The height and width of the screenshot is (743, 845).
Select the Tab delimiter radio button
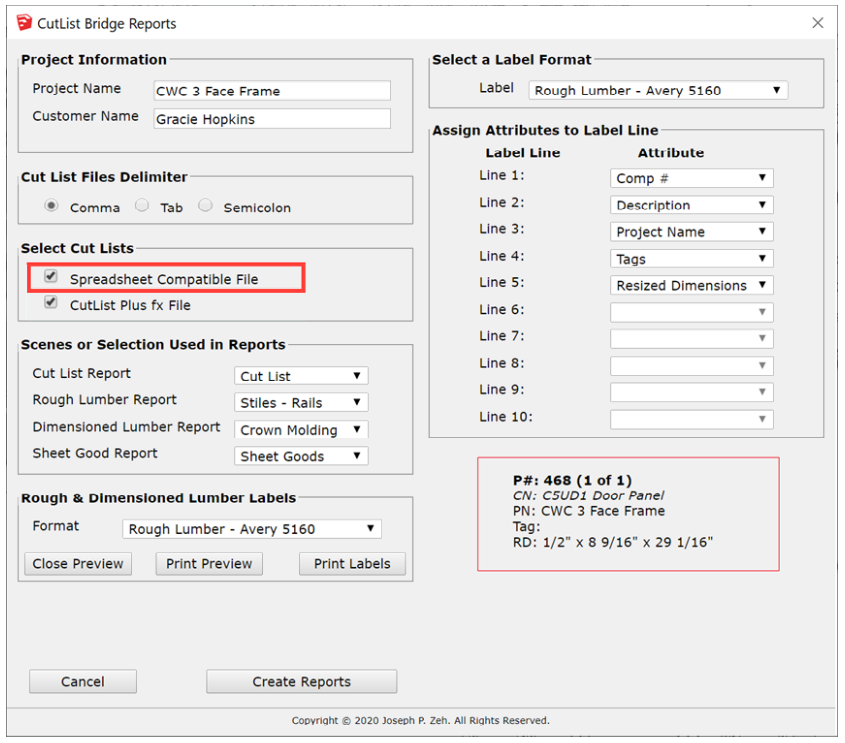142,205
